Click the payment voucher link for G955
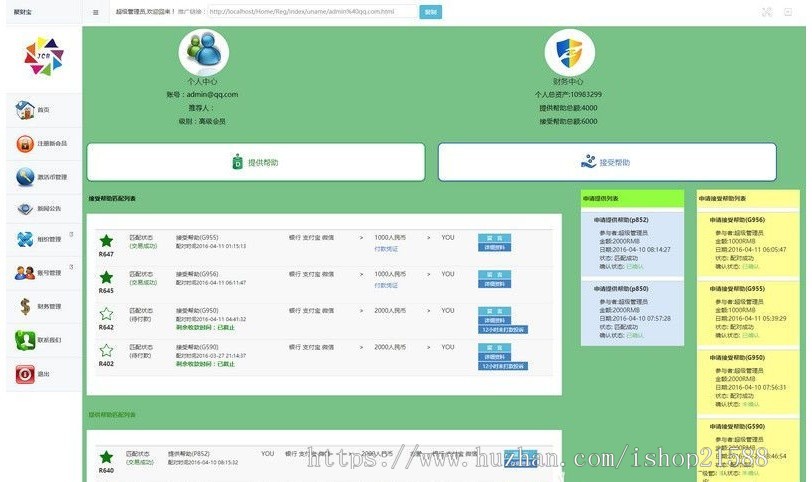The height and width of the screenshot is (482, 812). [x=386, y=249]
